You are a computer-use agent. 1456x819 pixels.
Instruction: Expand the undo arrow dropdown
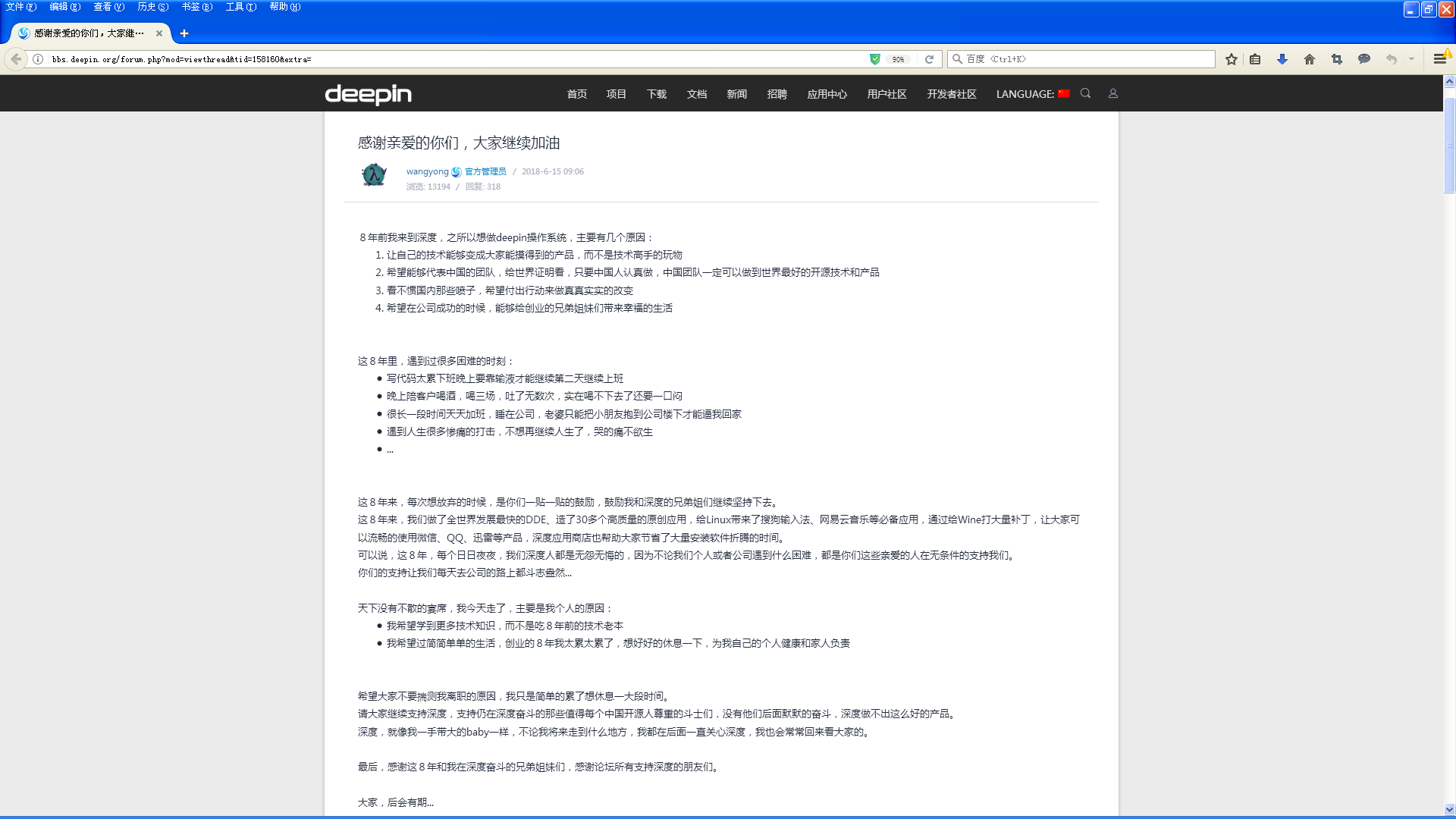click(1411, 59)
